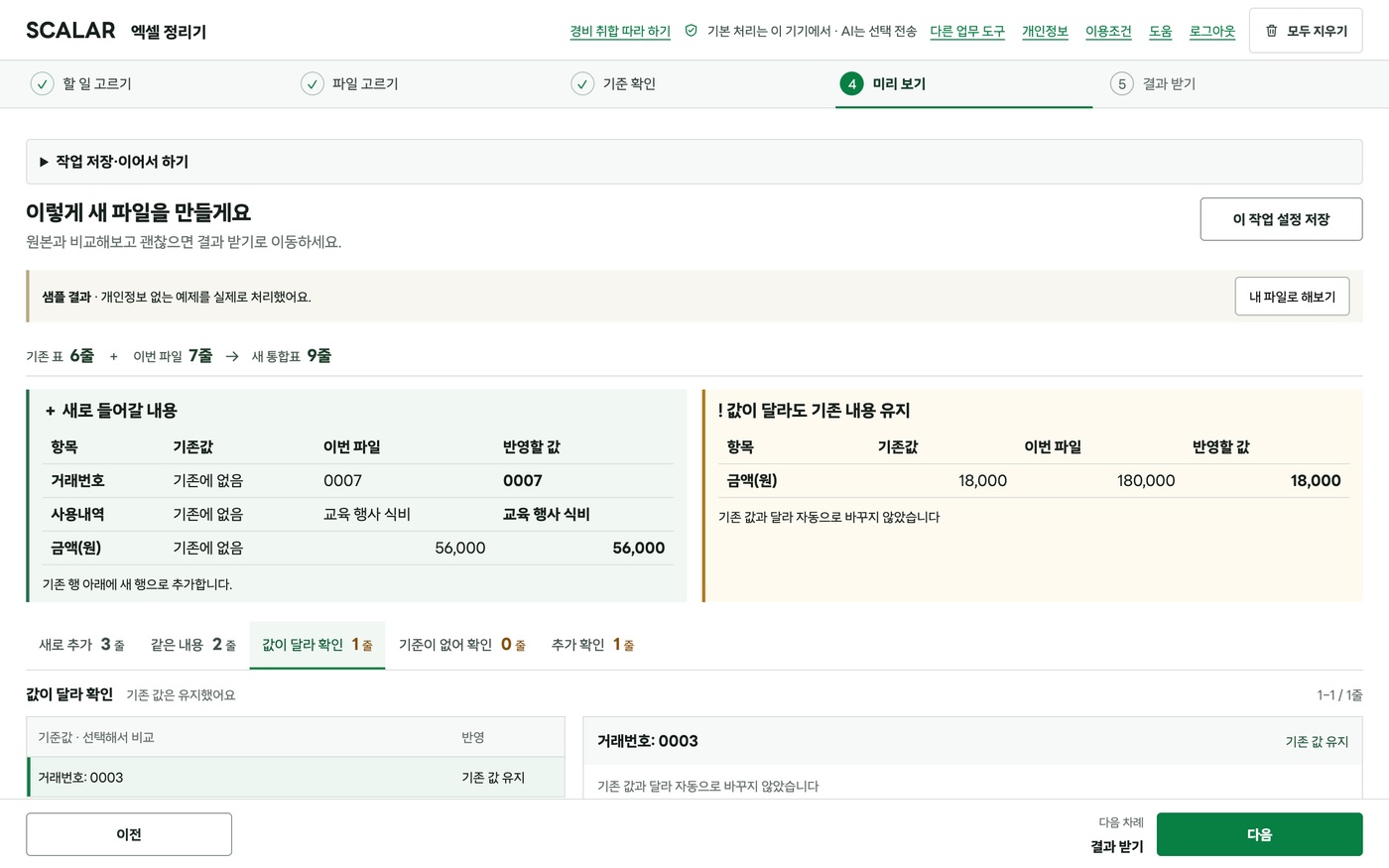Click the 1–1 / 1줄 pagination text
The height and width of the screenshot is (868, 1389).
pos(1339,695)
